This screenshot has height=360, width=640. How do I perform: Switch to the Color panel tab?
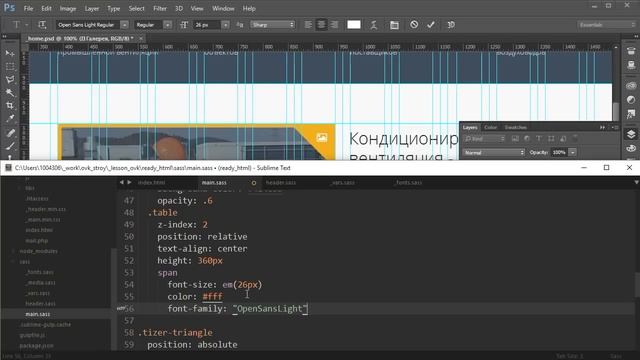click(x=491, y=127)
